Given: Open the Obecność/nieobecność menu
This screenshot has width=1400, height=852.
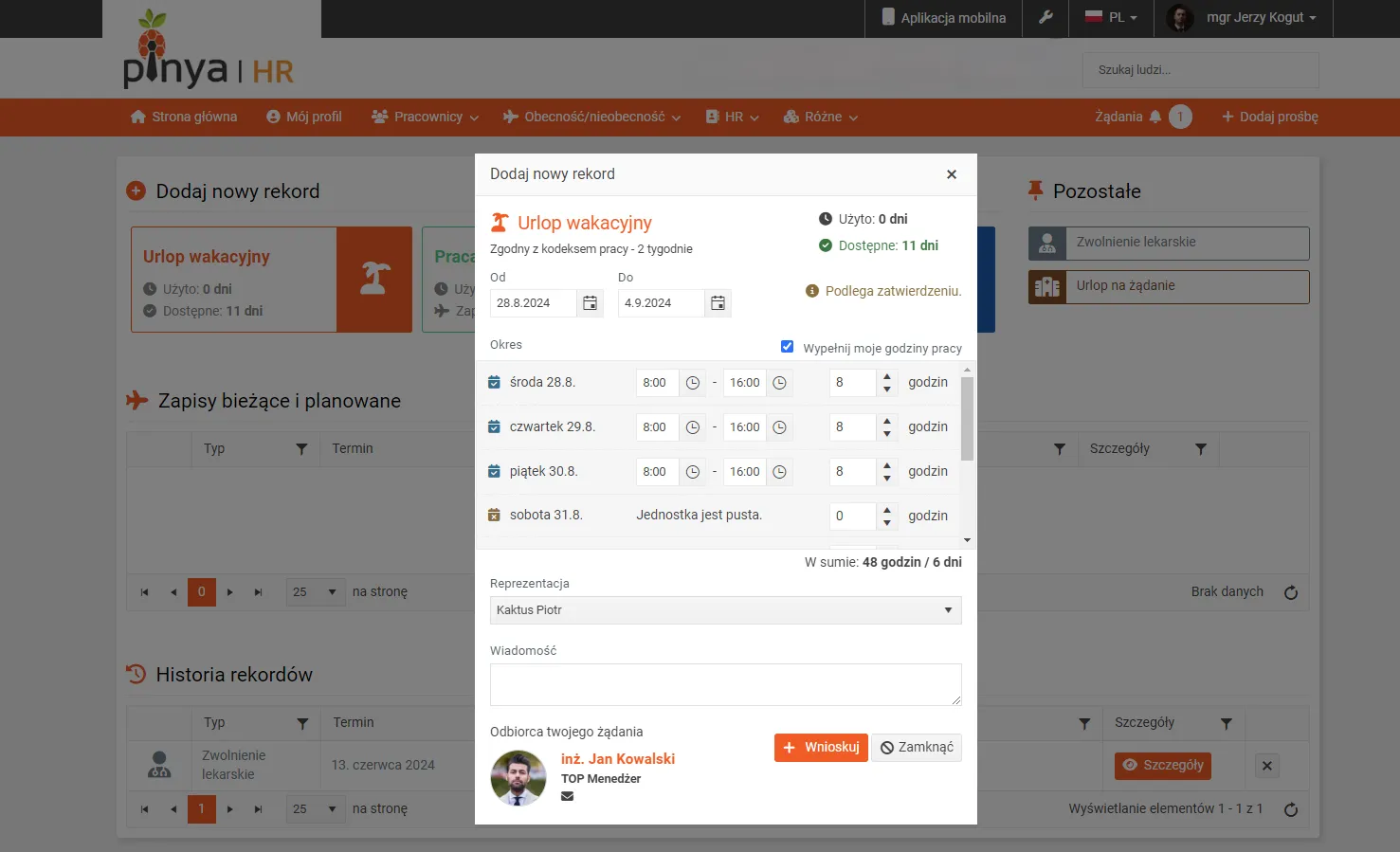Looking at the screenshot, I should [x=591, y=117].
